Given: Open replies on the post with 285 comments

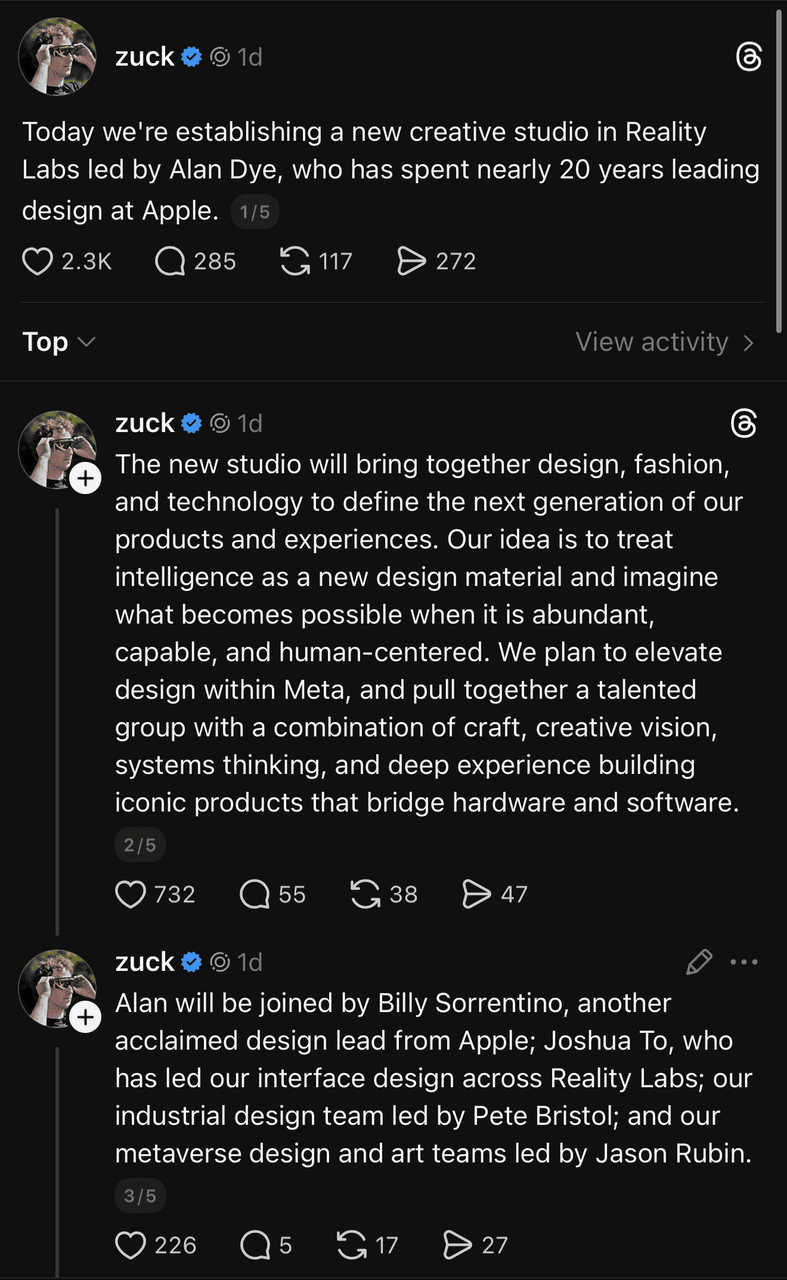Looking at the screenshot, I should point(171,262).
